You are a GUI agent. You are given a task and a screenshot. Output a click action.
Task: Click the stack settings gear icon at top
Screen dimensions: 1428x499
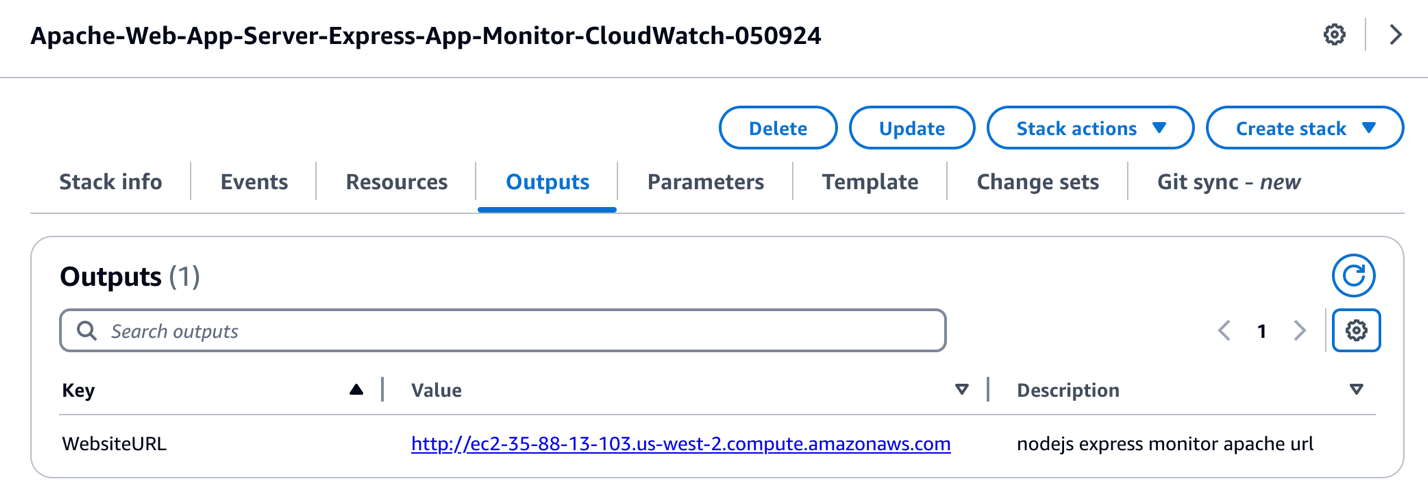click(x=1334, y=35)
